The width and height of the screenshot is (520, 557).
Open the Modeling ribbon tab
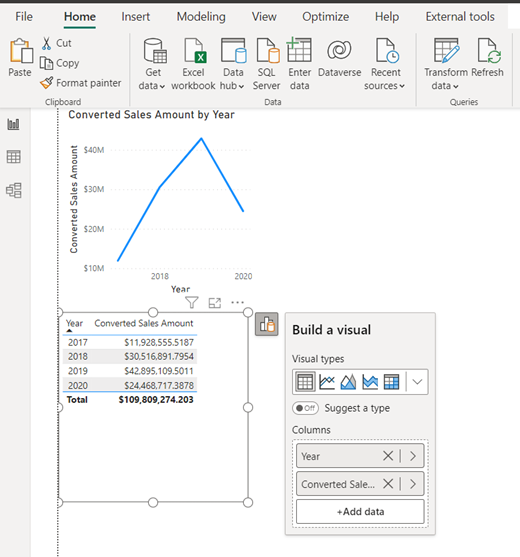[201, 17]
